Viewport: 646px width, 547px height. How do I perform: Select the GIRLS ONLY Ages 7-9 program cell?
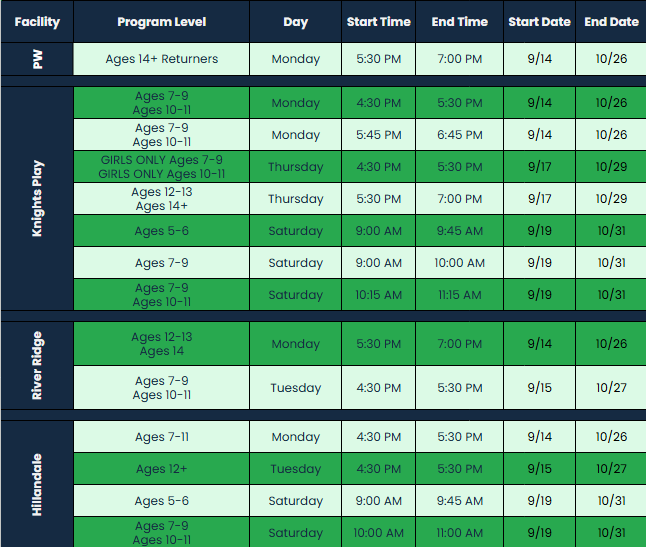(x=162, y=167)
